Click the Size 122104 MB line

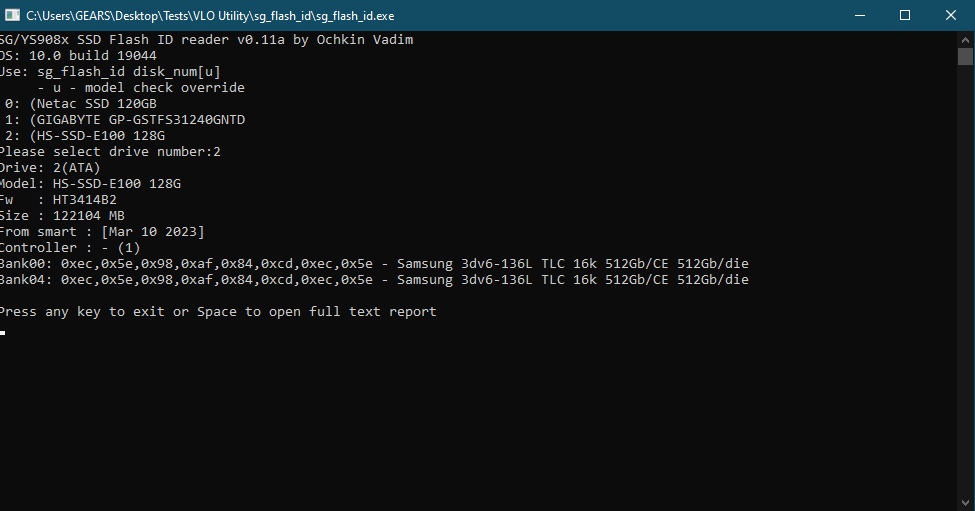point(62,216)
